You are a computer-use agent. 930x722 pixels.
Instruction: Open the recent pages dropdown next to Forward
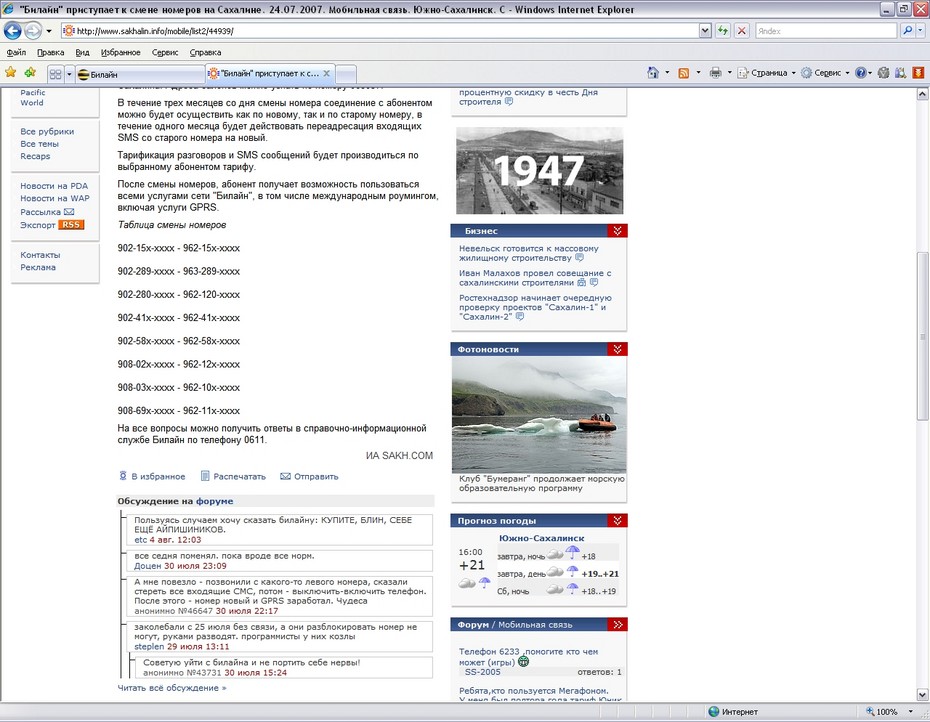tap(49, 31)
